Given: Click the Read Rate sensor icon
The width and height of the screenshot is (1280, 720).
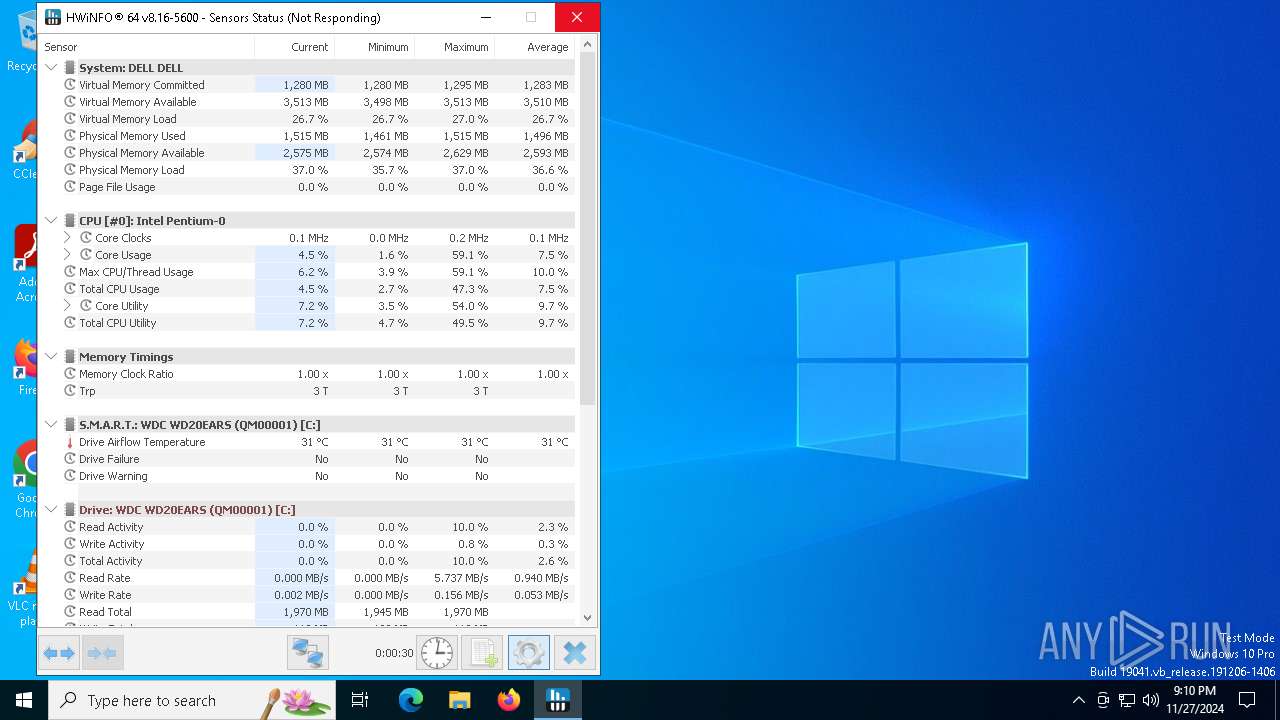Looking at the screenshot, I should [70, 578].
